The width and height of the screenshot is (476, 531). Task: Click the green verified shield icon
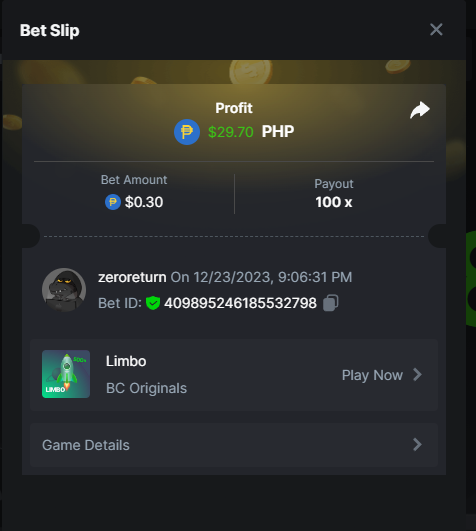coord(153,303)
